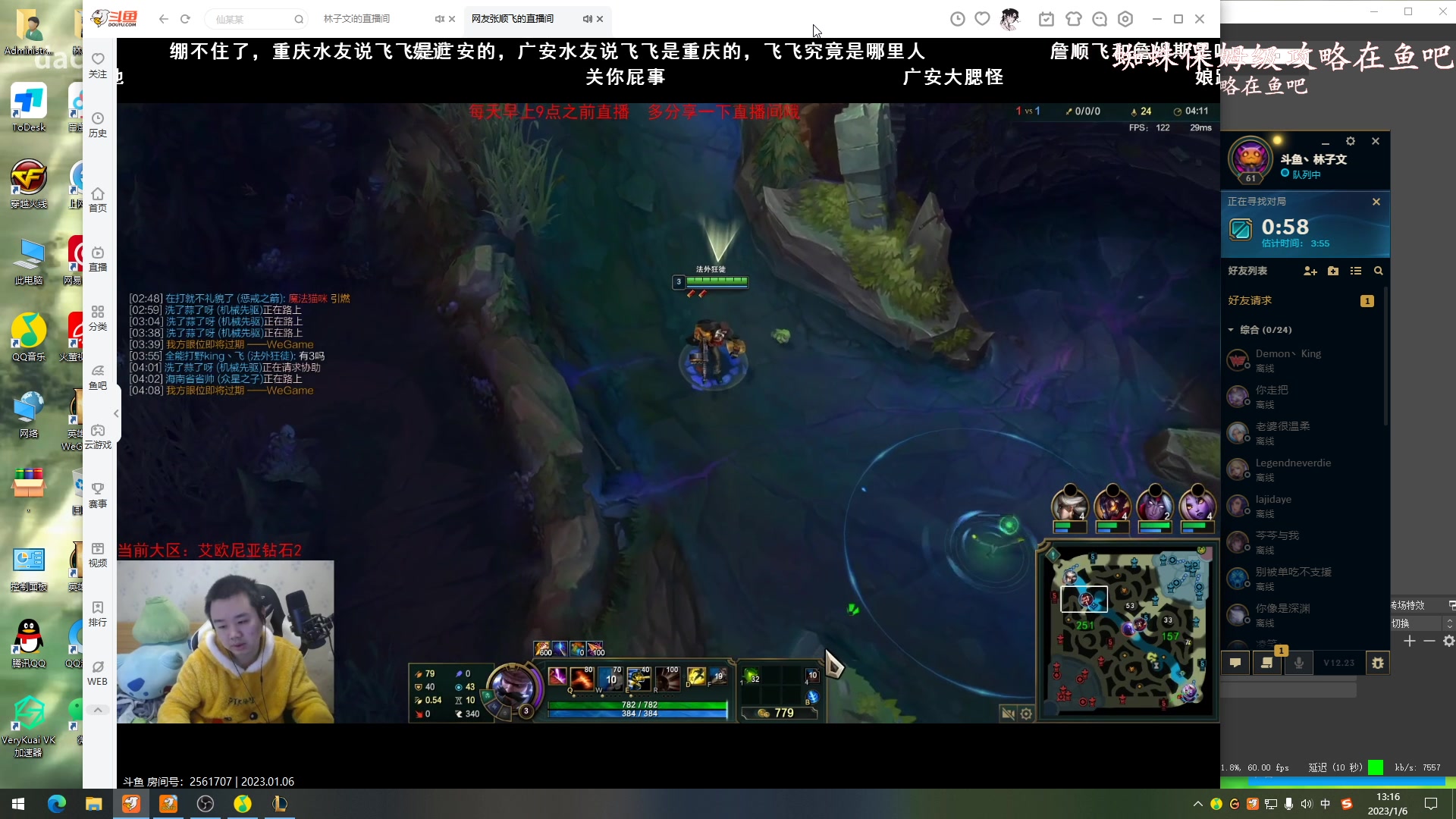Mute the 林子文的直播间 tab sound

pos(439,19)
